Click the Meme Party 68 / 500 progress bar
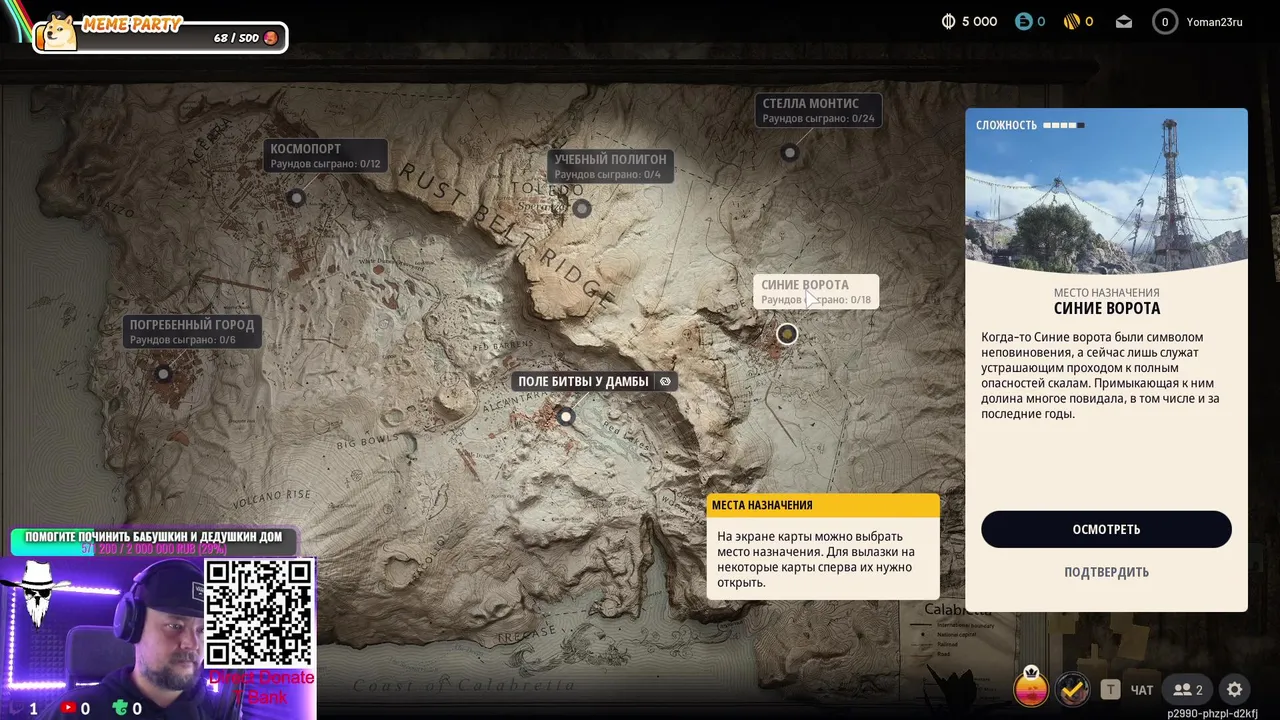 point(161,38)
